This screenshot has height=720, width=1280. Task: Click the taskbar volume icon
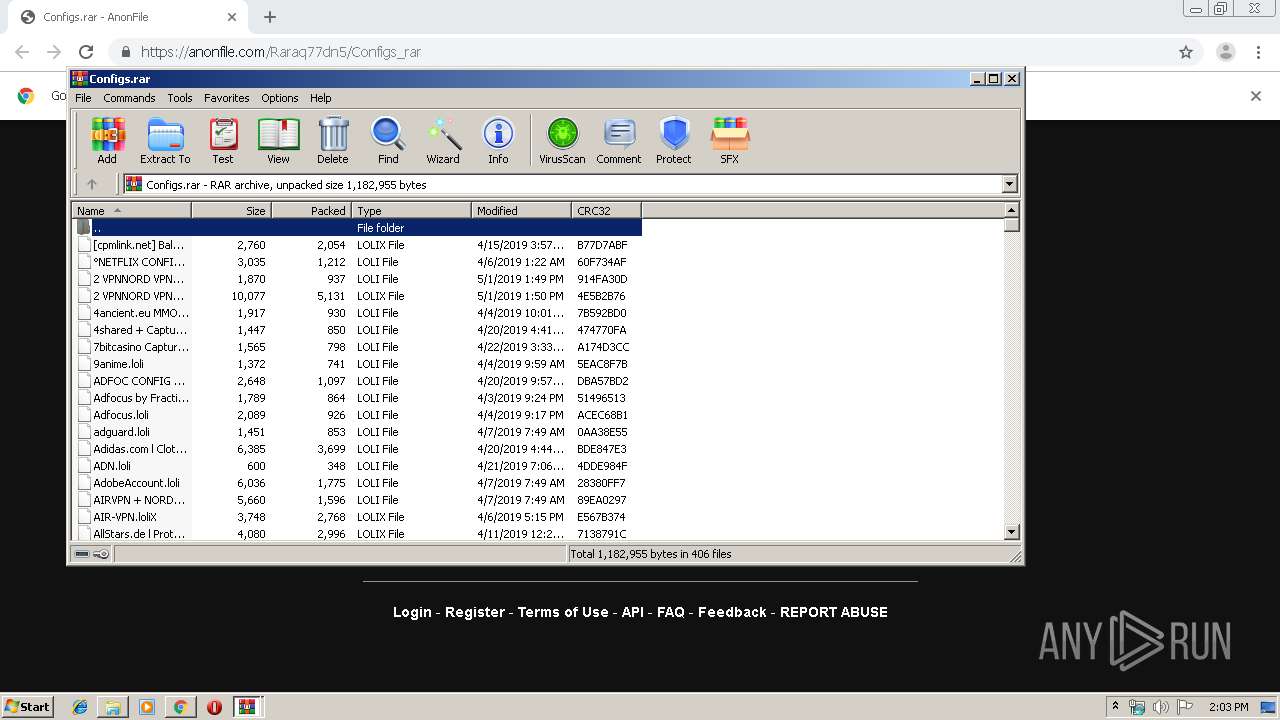coord(1161,707)
